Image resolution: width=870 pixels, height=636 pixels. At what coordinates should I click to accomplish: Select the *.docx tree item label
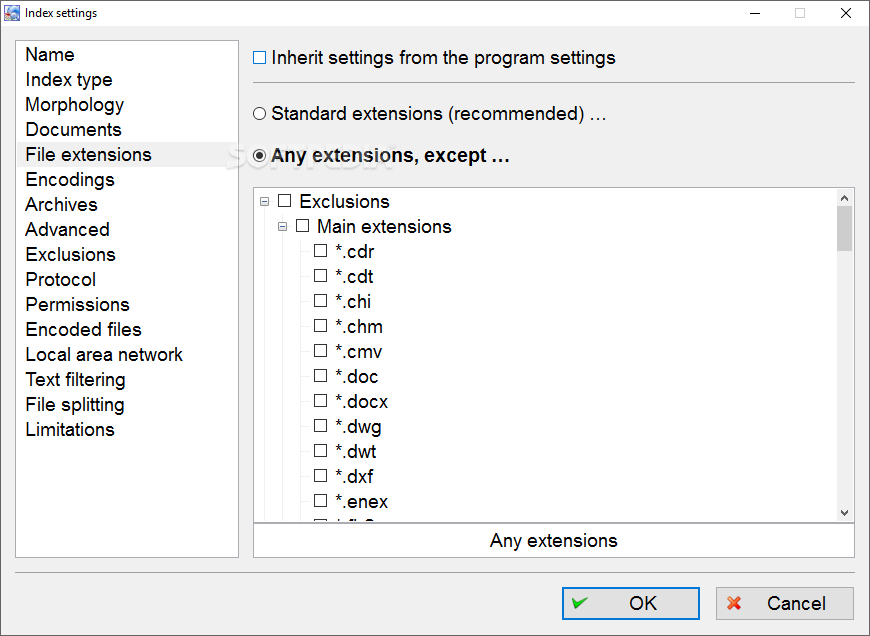362,401
